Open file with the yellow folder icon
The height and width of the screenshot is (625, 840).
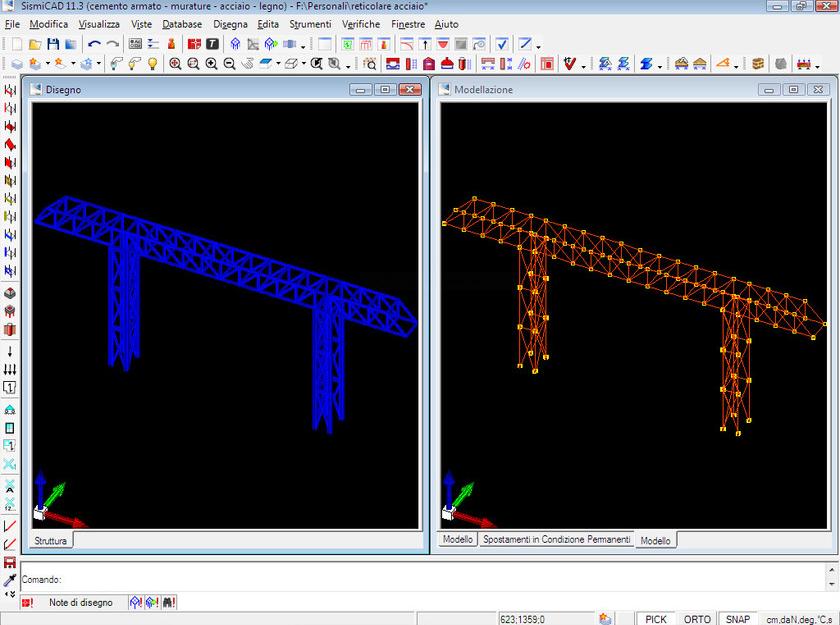(35, 44)
